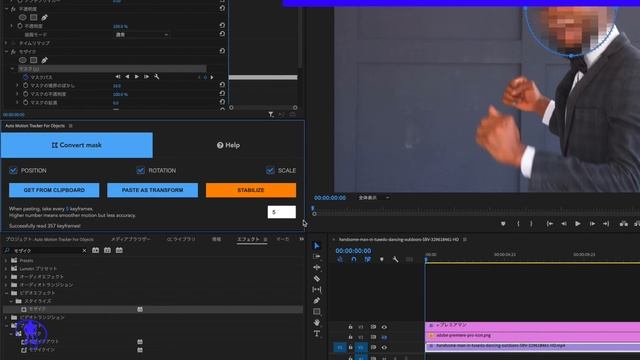This screenshot has height=360, width=640.
Task: Toggle lock on the top video track
Action: [350, 327]
